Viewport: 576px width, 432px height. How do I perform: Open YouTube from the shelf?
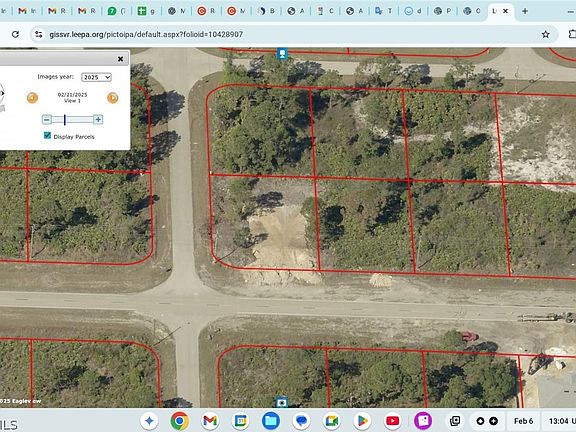(x=393, y=421)
